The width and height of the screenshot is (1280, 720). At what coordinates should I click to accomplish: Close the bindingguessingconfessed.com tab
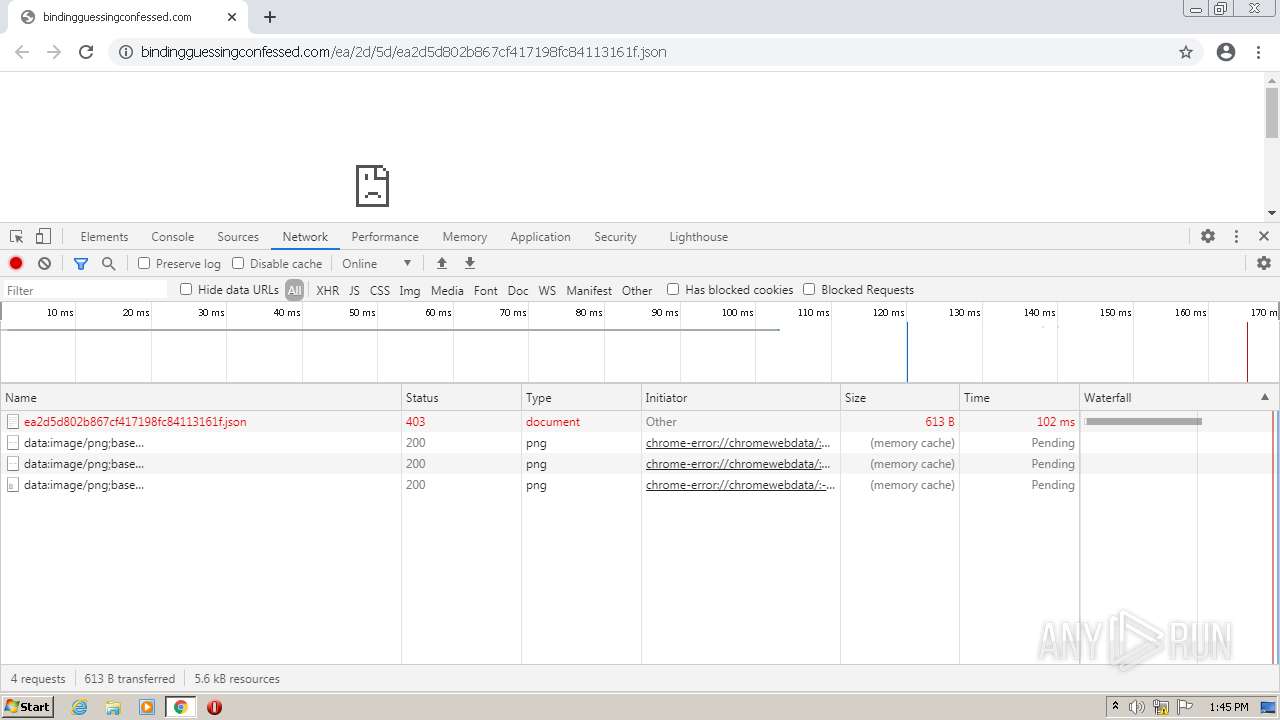(232, 17)
